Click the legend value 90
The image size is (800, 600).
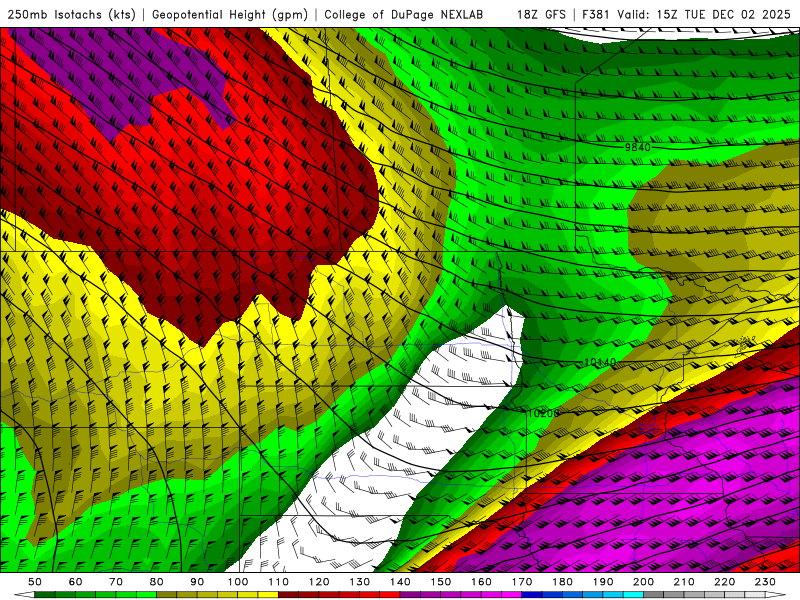click(x=197, y=582)
